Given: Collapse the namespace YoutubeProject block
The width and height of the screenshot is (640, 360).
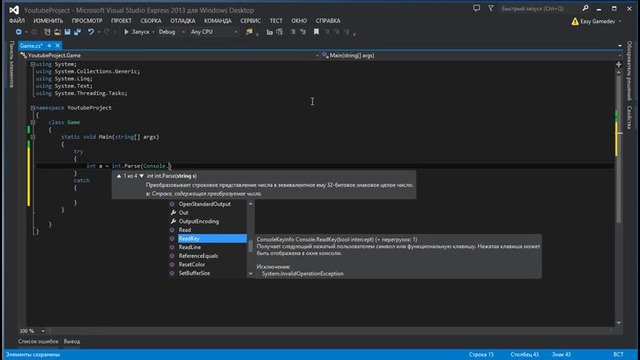Looking at the screenshot, I should [x=33, y=108].
